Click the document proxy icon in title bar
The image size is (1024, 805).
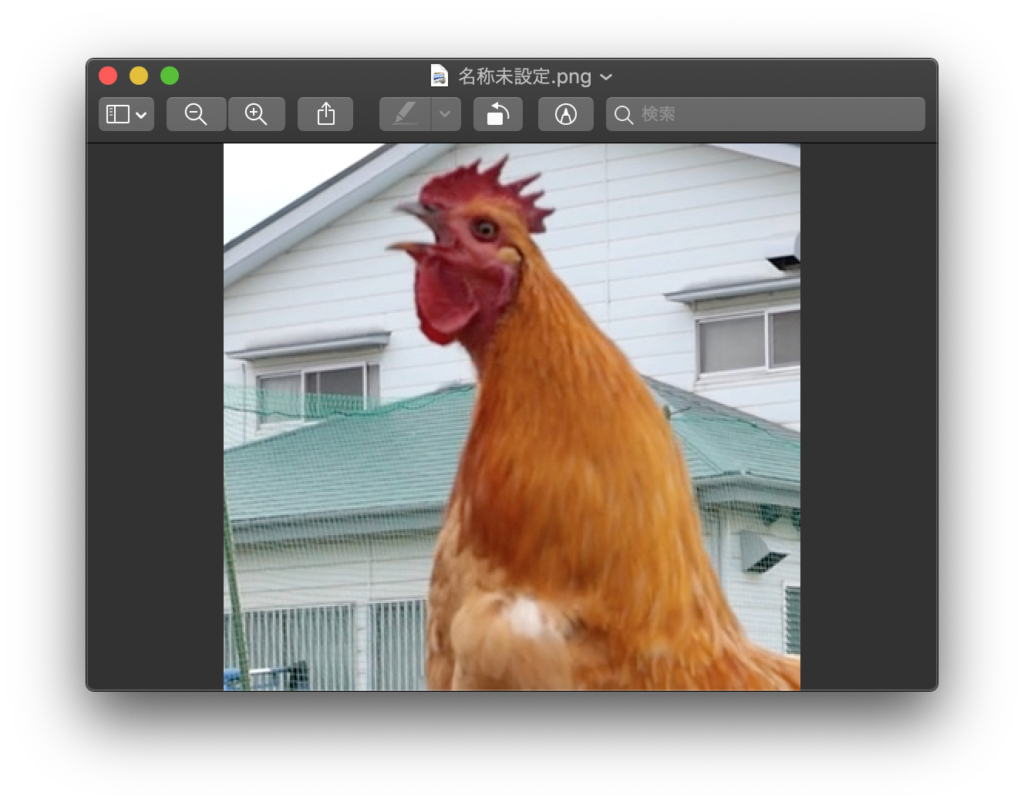pos(440,76)
